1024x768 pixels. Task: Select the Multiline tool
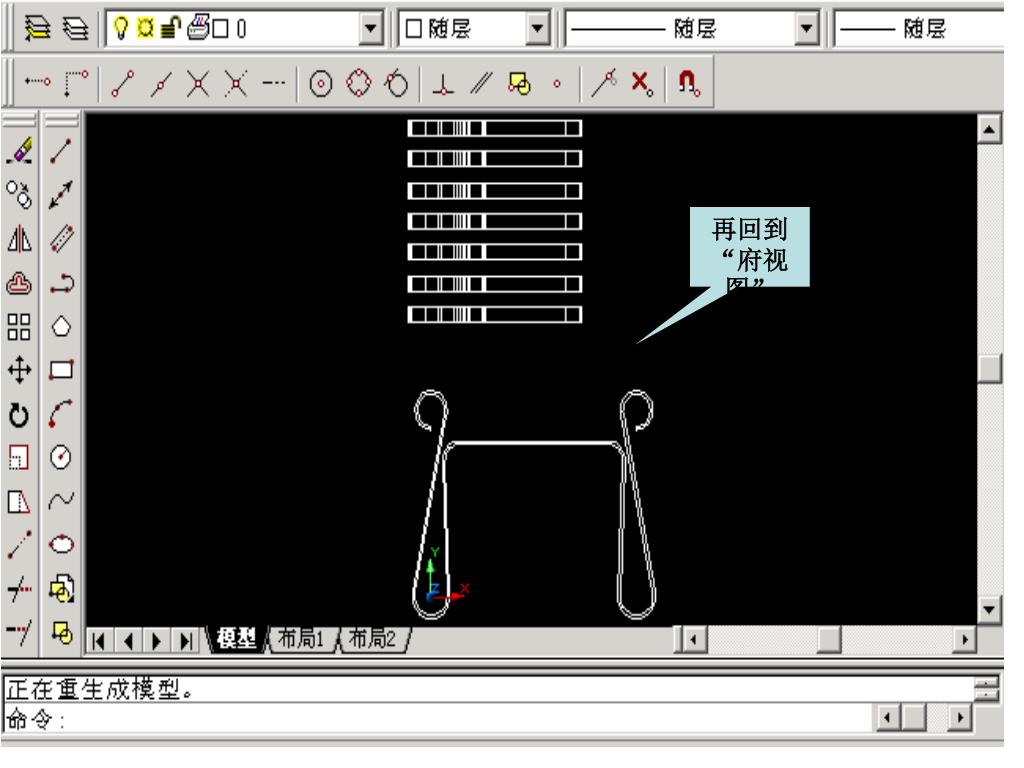pyautogui.click(x=61, y=238)
